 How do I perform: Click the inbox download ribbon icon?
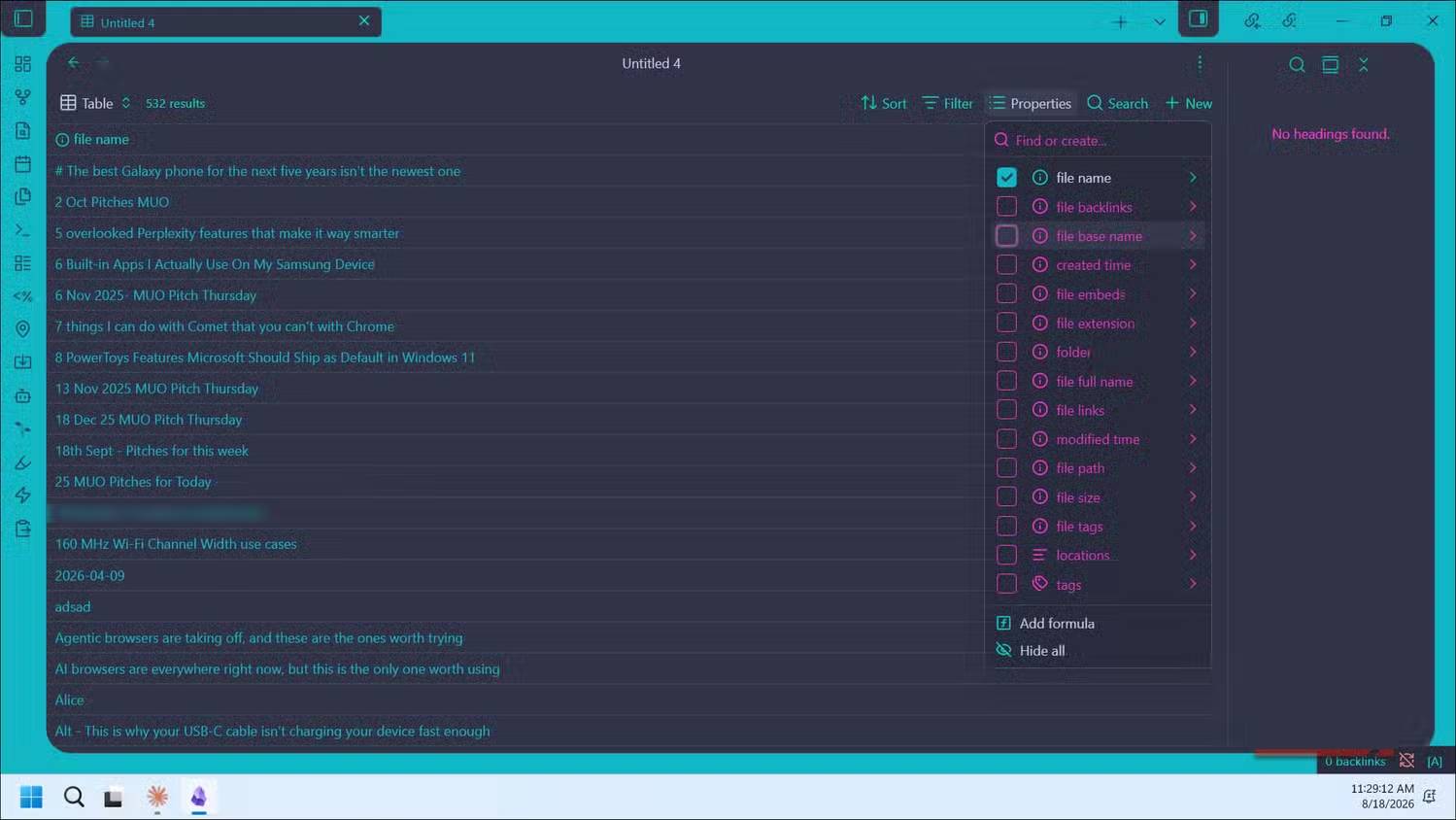[23, 362]
